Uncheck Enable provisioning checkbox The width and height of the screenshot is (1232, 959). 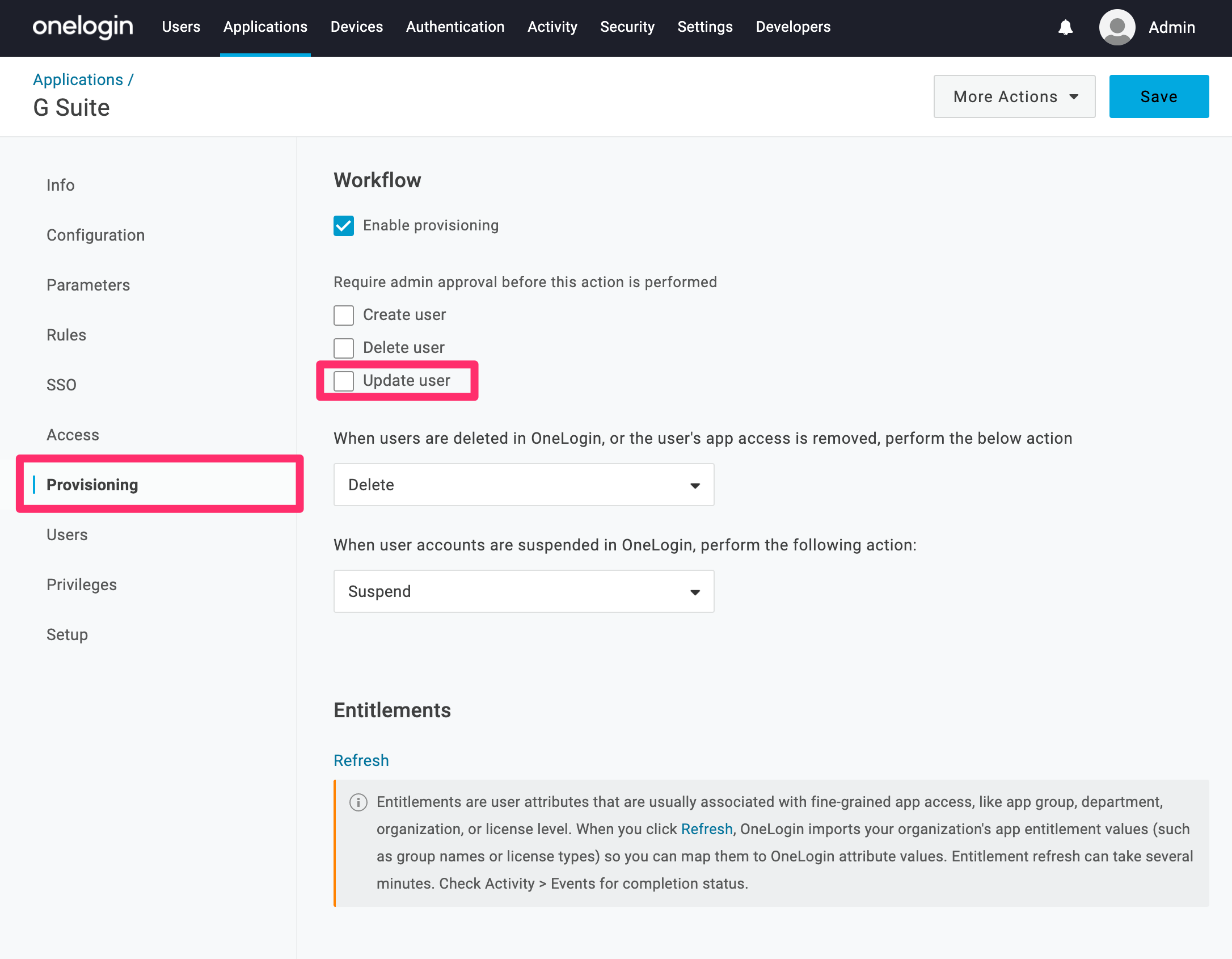(x=344, y=226)
